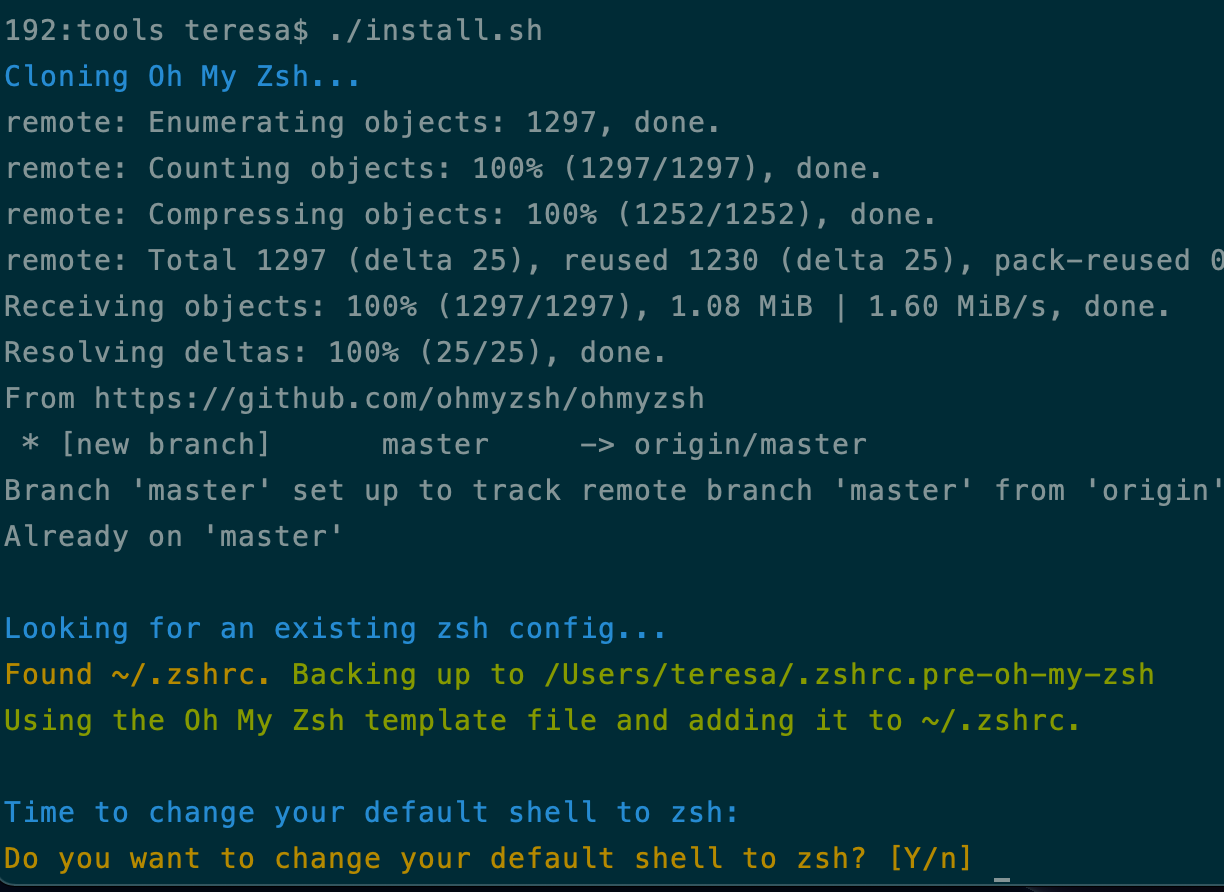Viewport: 1224px width, 892px height.
Task: Click the "Already on 'master'" line
Action: pos(174,537)
